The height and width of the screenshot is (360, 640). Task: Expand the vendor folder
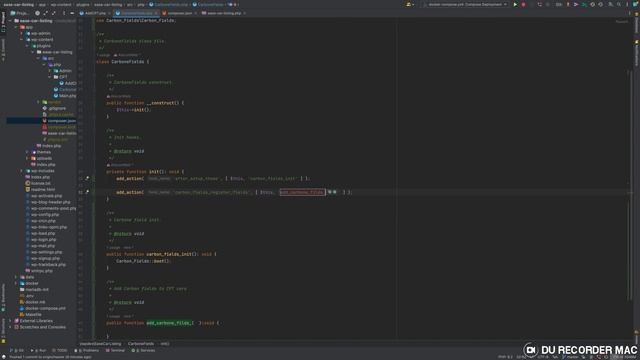pos(39,102)
